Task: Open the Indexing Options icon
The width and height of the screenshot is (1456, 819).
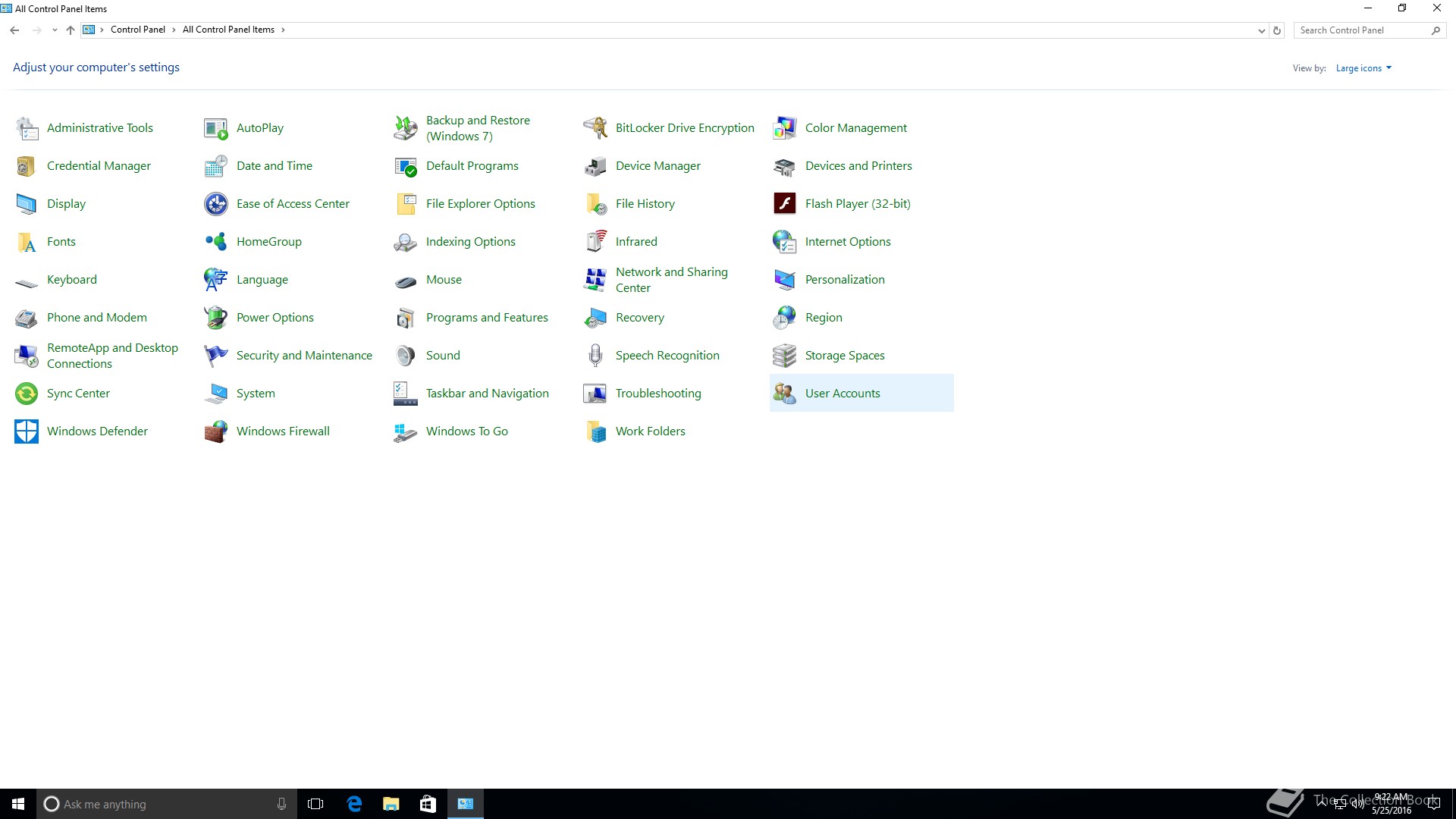Action: click(406, 242)
